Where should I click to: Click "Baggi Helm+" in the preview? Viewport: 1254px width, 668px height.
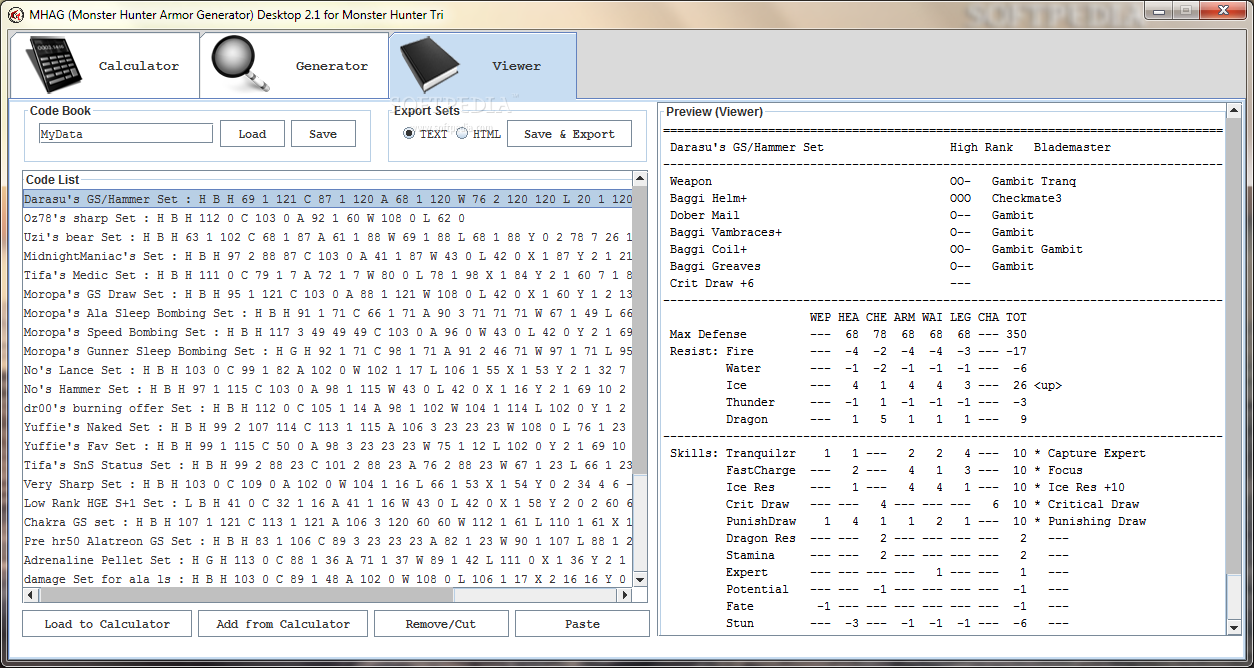[x=708, y=198]
